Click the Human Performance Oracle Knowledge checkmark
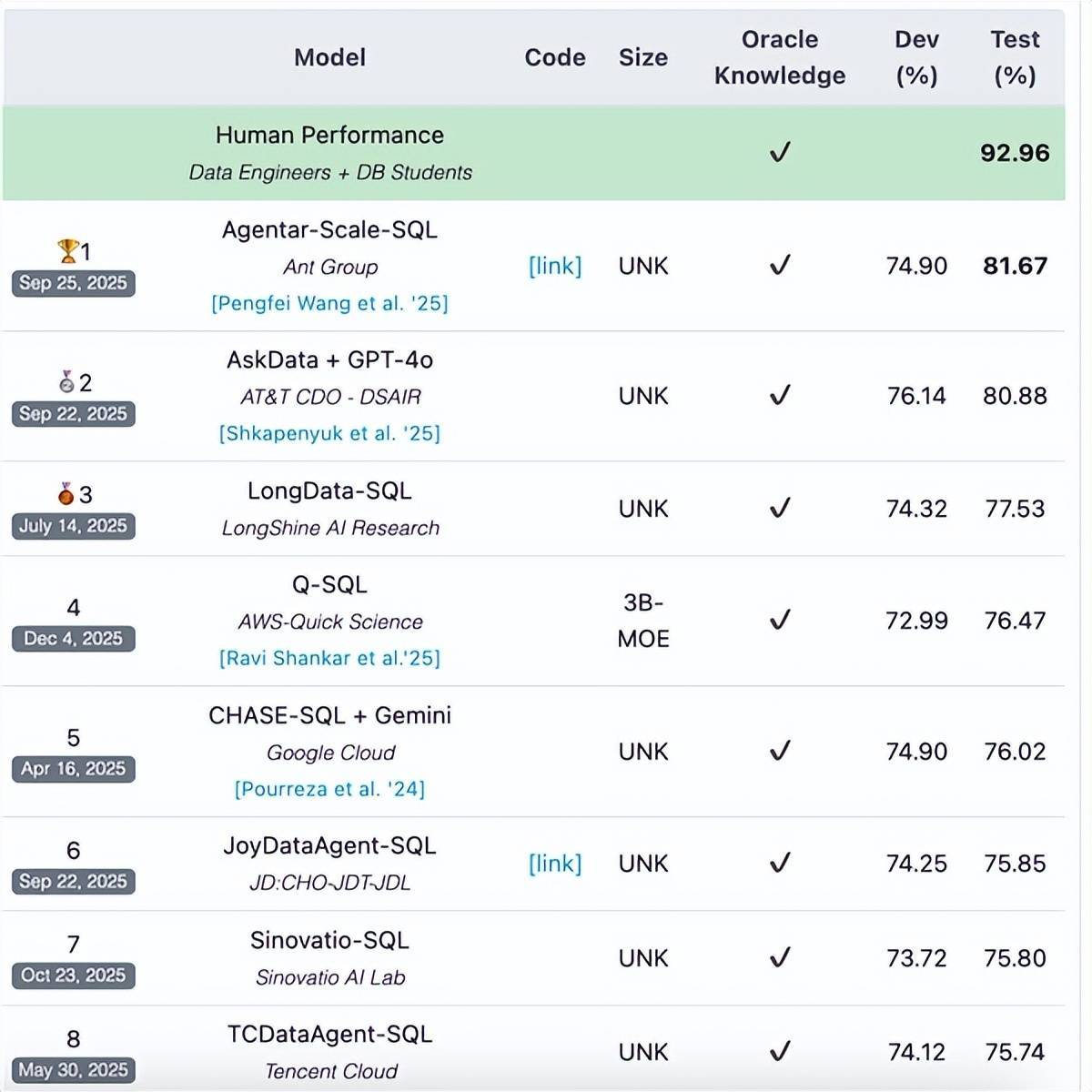The image size is (1092, 1092). pos(780,152)
